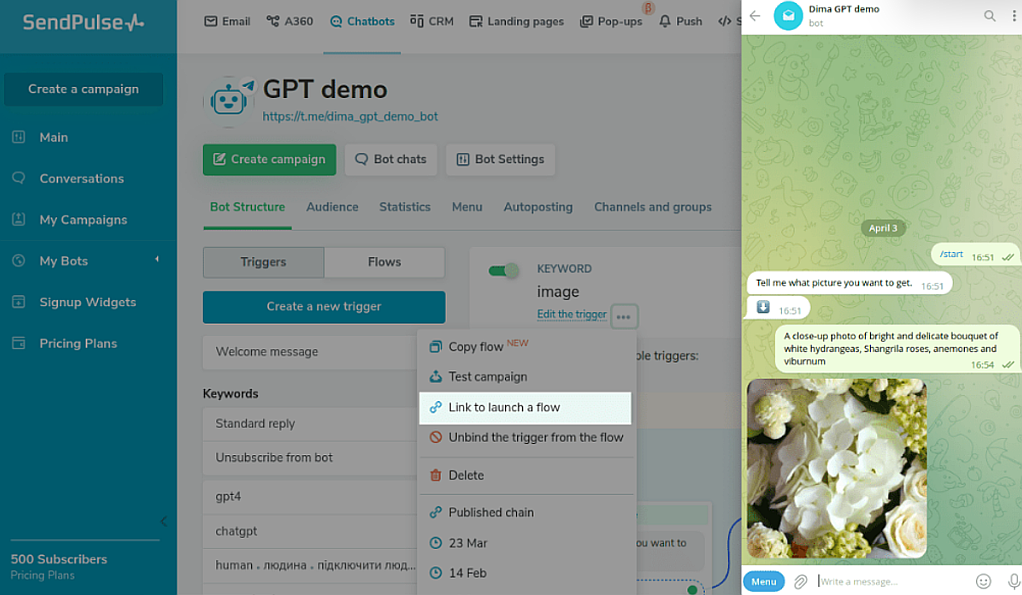This screenshot has height=595, width=1022.
Task: Select the Flows tab button
Action: click(x=385, y=262)
